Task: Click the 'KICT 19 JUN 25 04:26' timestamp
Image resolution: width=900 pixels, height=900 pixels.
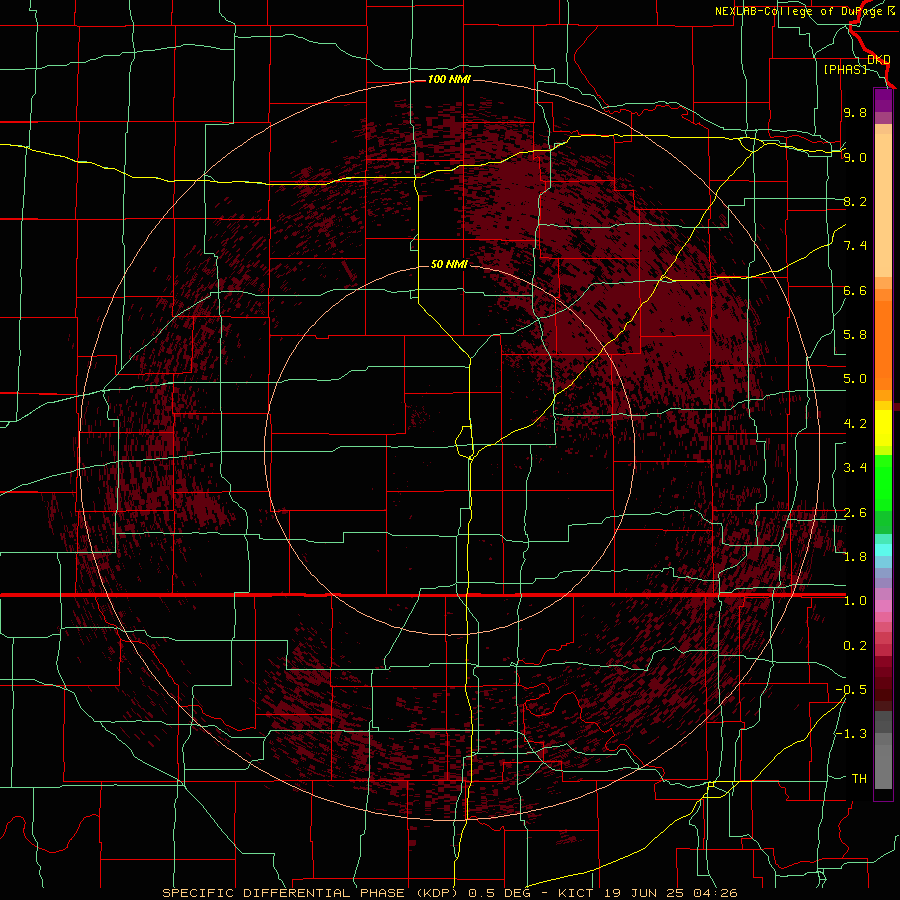Action: point(647,893)
